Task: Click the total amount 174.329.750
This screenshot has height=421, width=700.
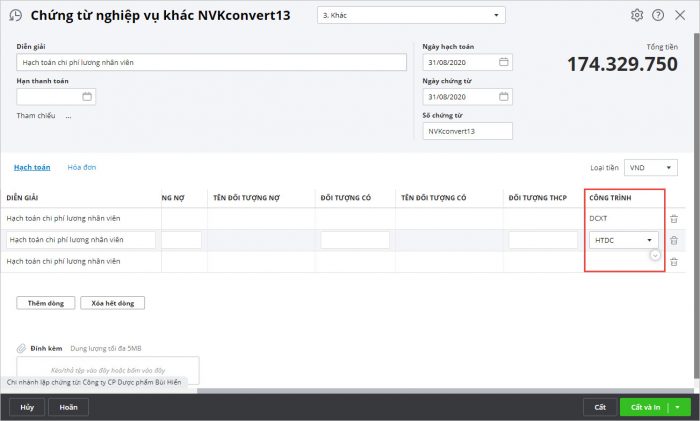Action: tap(622, 64)
